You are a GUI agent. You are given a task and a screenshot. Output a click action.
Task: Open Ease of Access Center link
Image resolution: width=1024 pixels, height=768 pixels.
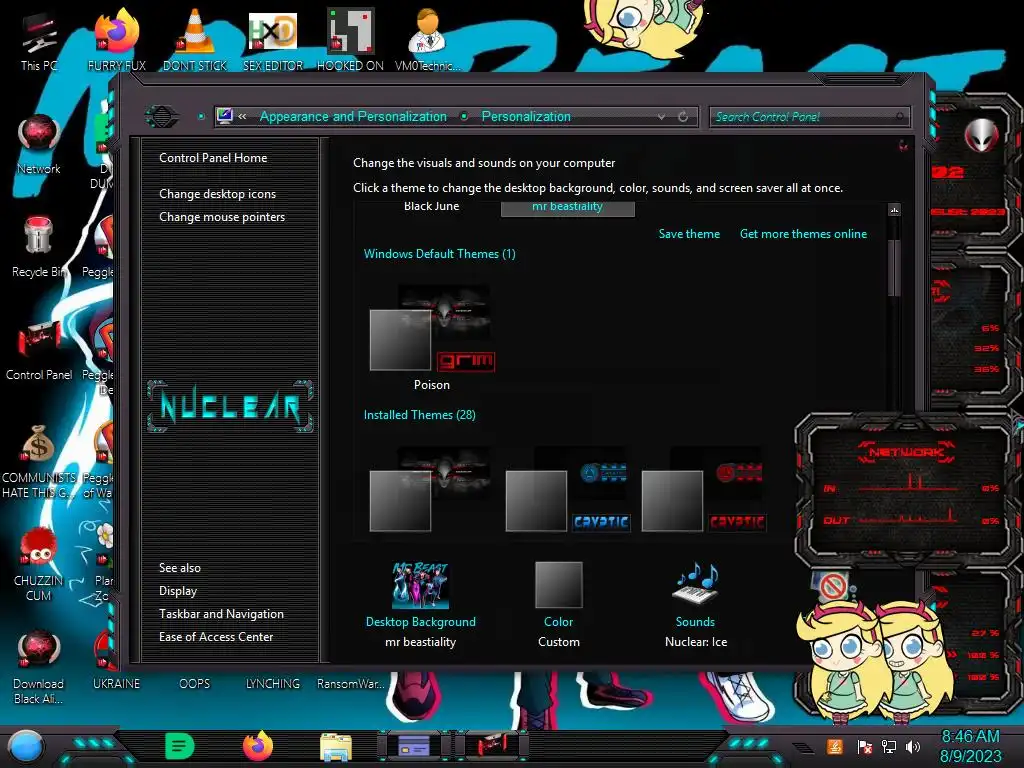[216, 637]
